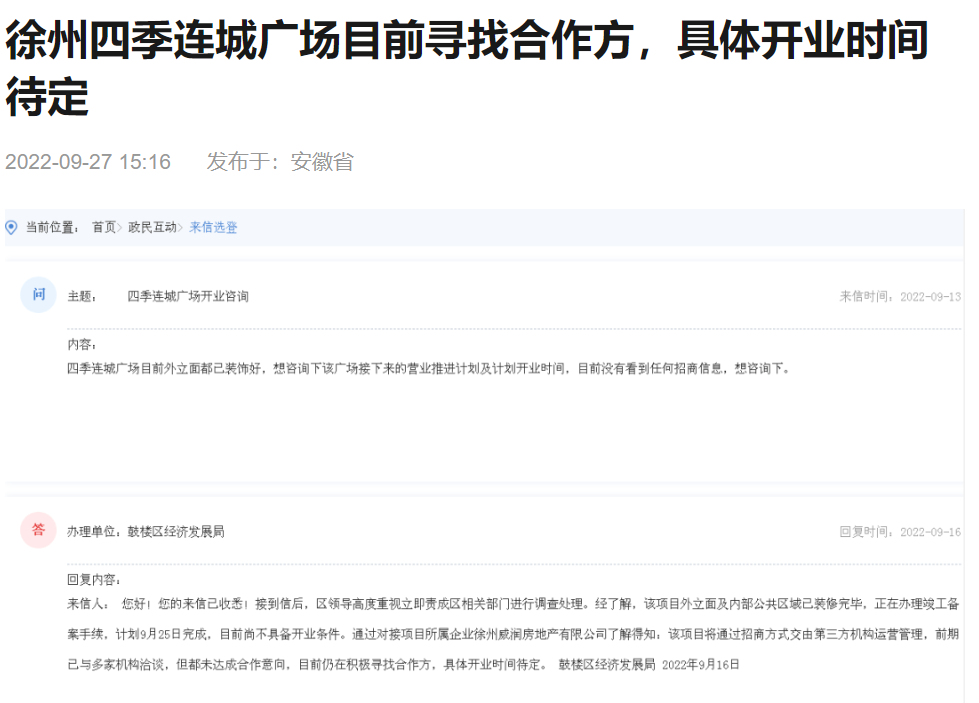Click the 当前位置: label

click(x=52, y=227)
